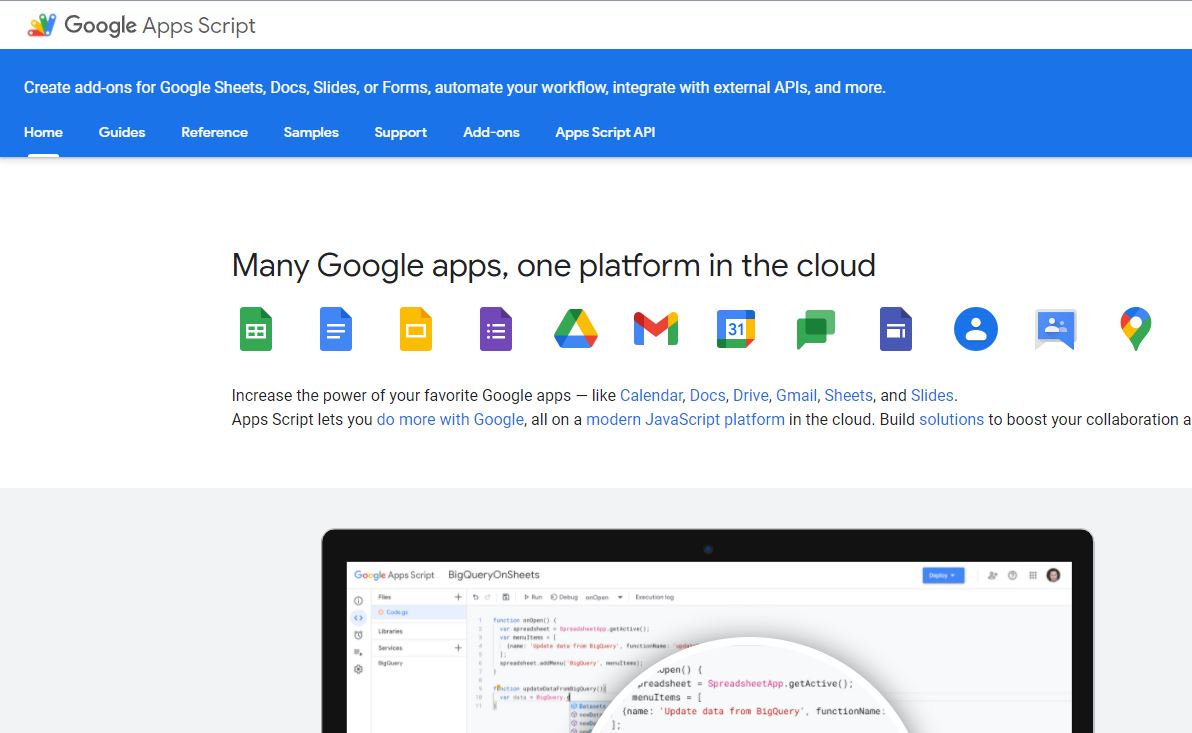Open the Apps Script API tab
1192x733 pixels.
click(605, 132)
